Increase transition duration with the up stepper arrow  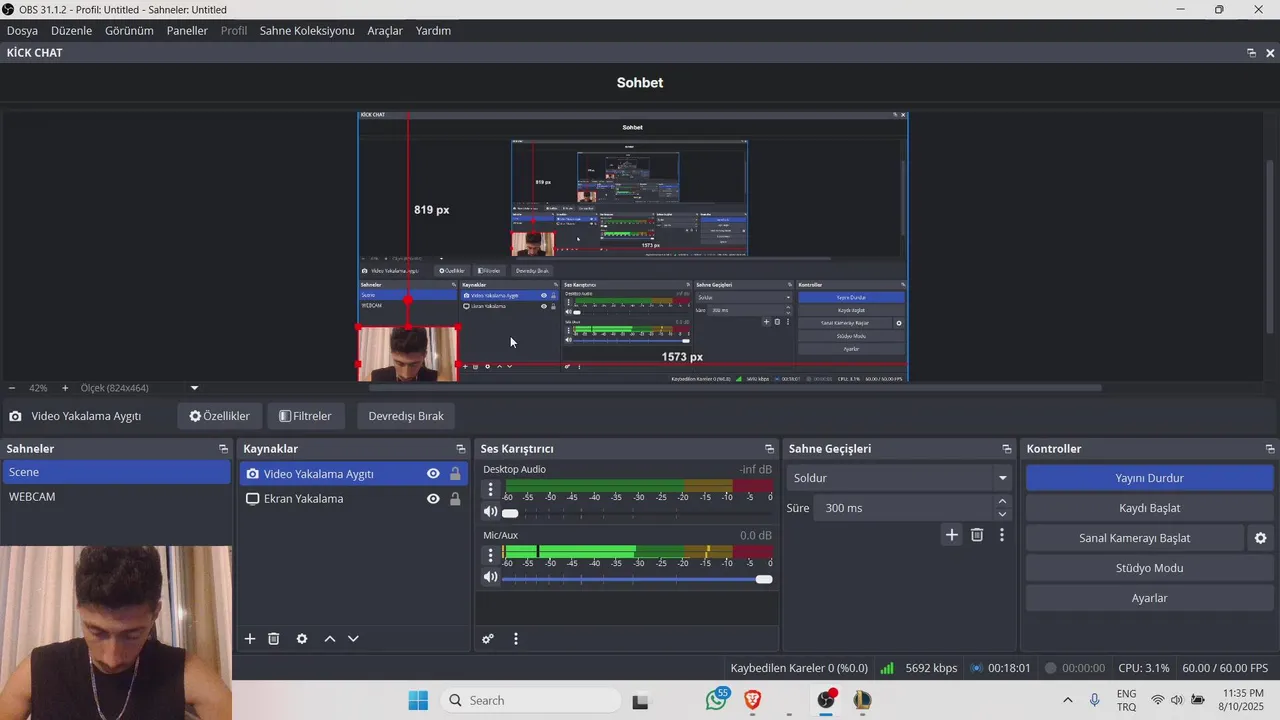click(x=1002, y=501)
